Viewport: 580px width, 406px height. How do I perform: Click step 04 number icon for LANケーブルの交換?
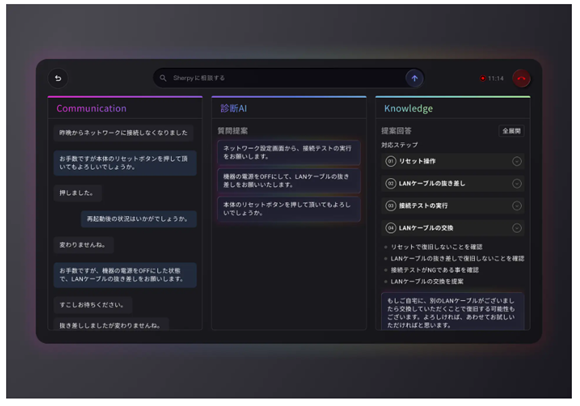click(x=391, y=228)
